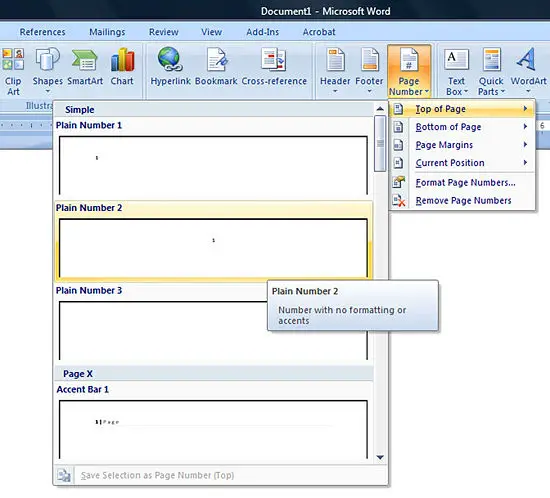Expand the Top of Page submenu arrow
The width and height of the screenshot is (550, 498).
pos(525,109)
